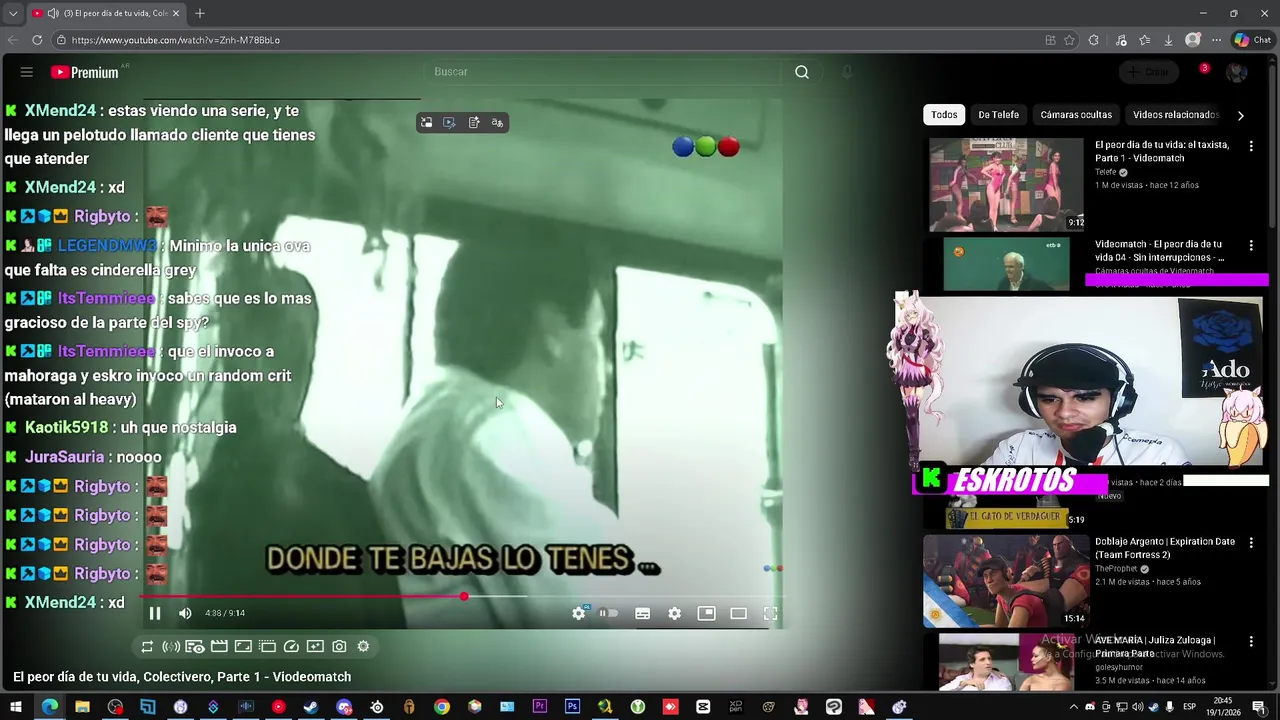Close the YouTube browser tab
Screen dimensions: 1280x720
(x=176, y=13)
